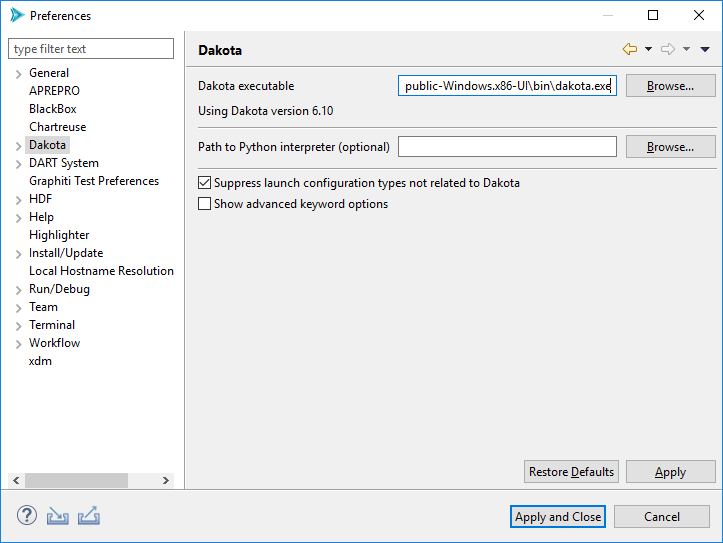Open the forward history dropdown arrow
This screenshot has width=723, height=543.
(x=686, y=49)
